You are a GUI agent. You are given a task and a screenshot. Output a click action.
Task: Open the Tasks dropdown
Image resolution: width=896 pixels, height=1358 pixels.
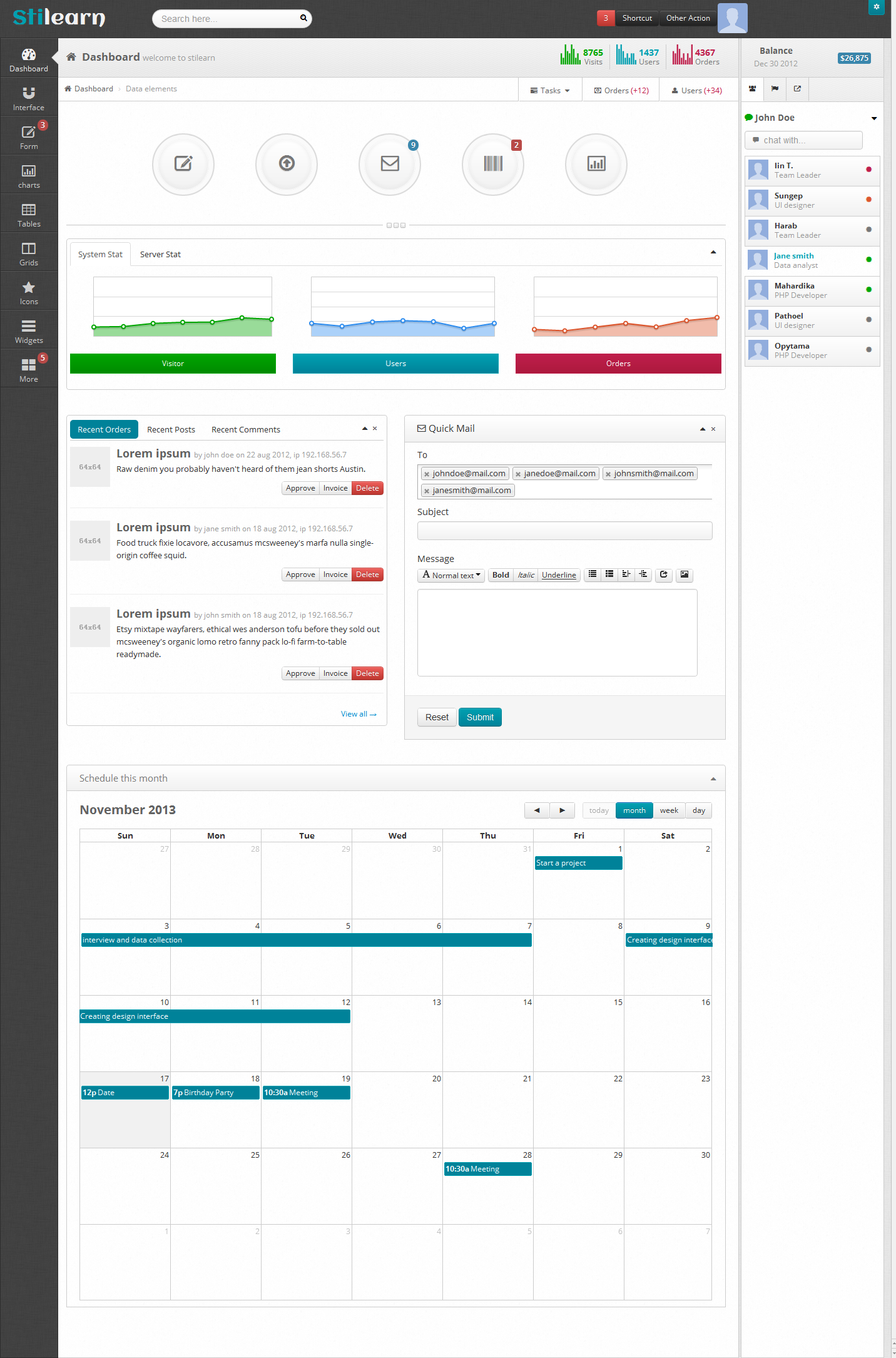pos(550,91)
